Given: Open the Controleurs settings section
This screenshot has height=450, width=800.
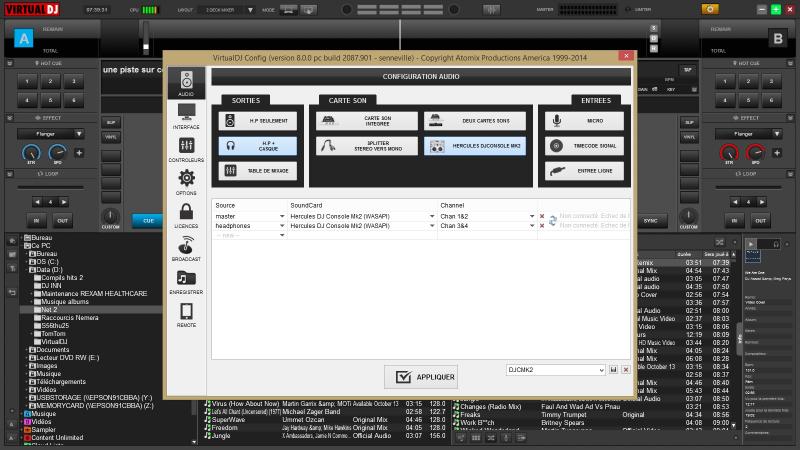Looking at the screenshot, I should click(186, 150).
